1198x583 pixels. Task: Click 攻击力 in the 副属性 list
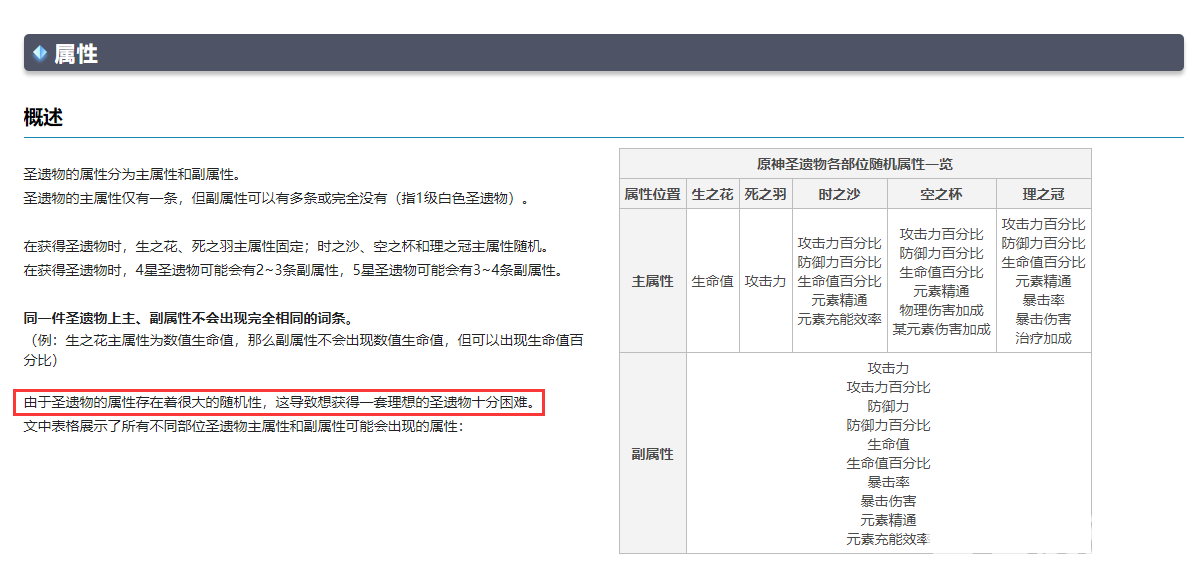click(x=889, y=368)
